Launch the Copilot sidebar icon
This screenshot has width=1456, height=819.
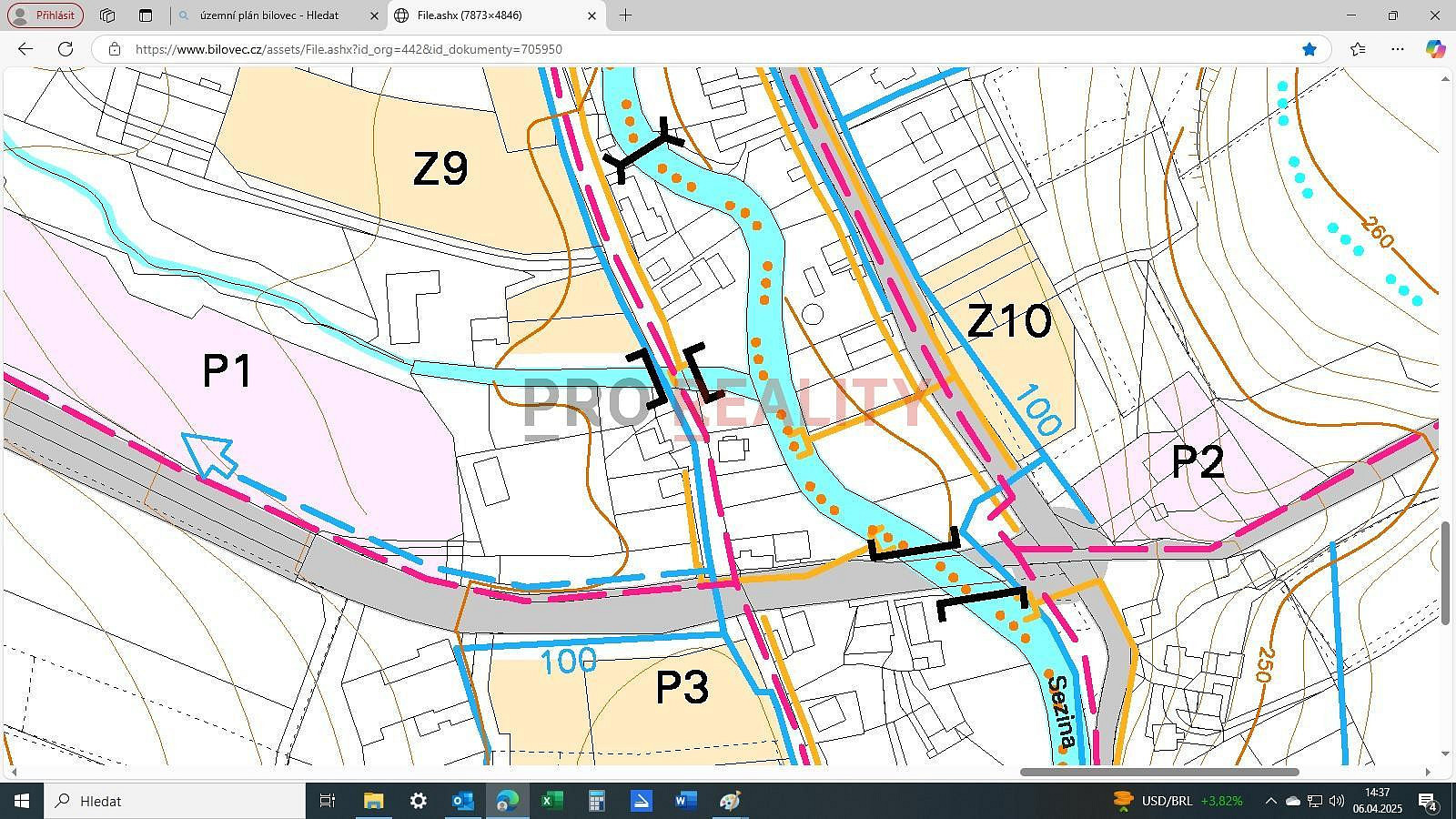click(x=1435, y=49)
